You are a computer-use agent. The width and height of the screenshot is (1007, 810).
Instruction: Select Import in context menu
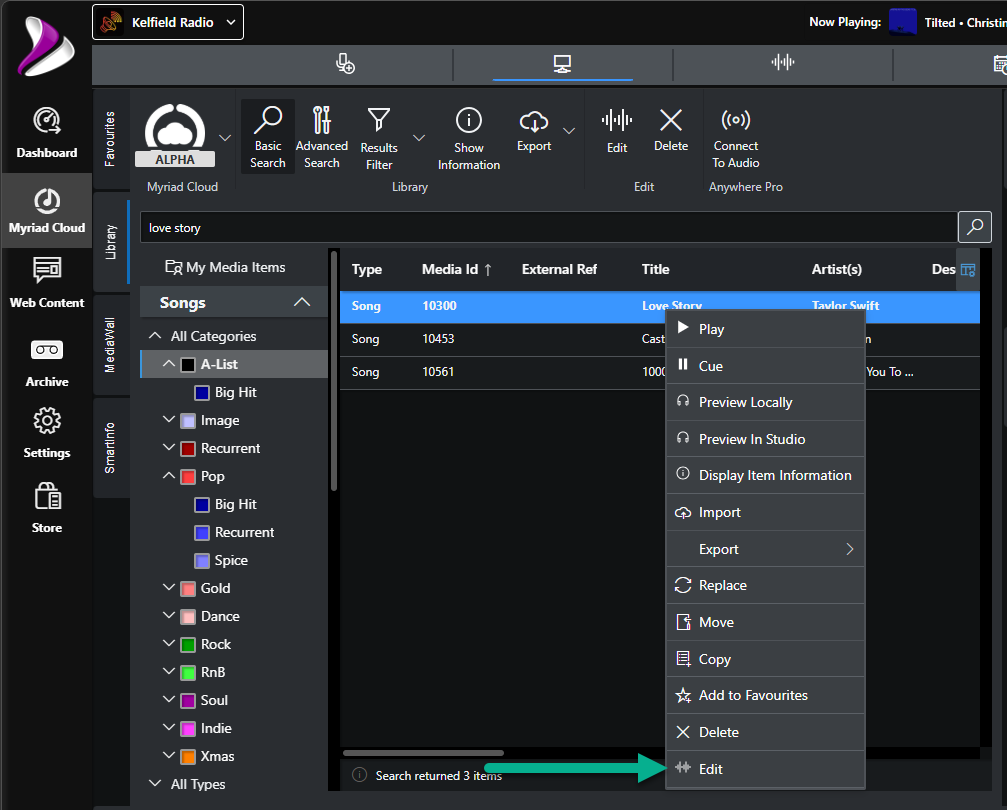point(765,512)
